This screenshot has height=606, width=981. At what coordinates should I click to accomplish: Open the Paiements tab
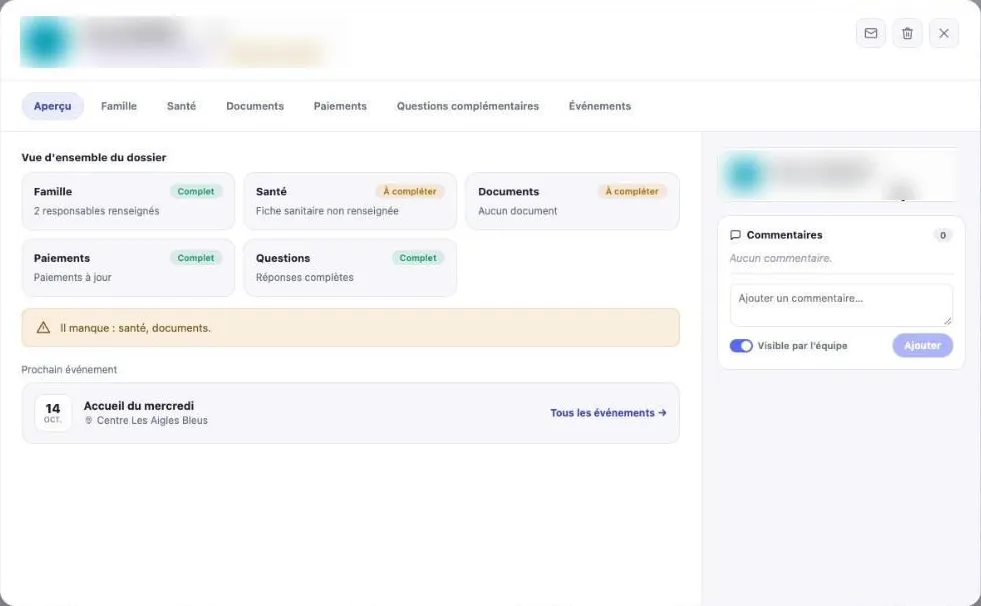(340, 106)
